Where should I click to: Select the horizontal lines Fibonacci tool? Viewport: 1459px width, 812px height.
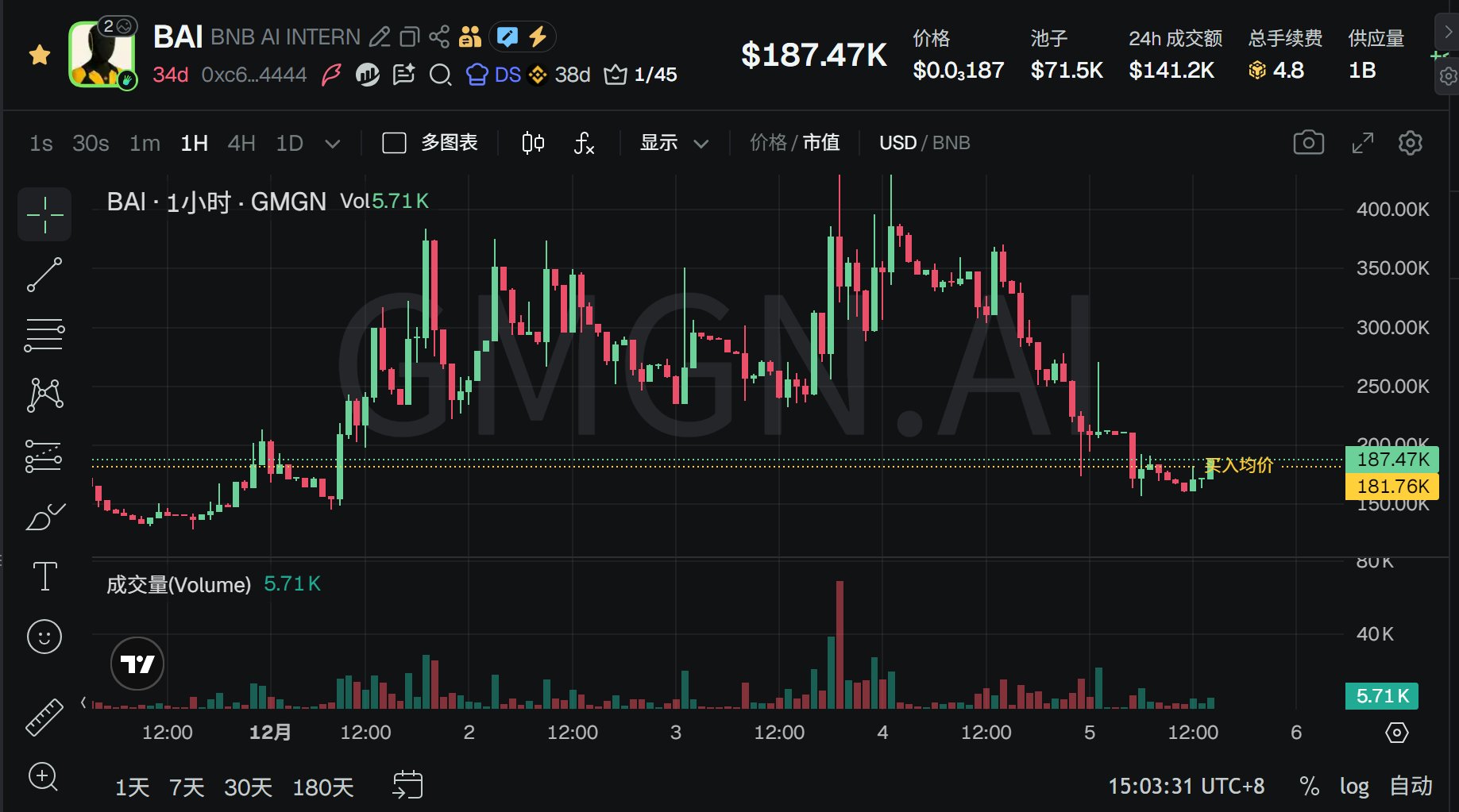click(x=44, y=335)
